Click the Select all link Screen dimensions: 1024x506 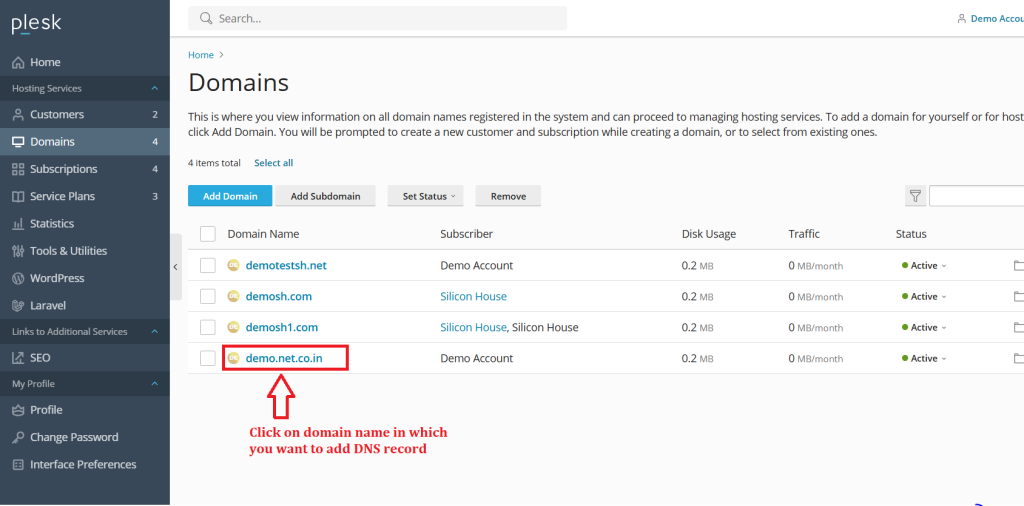274,163
